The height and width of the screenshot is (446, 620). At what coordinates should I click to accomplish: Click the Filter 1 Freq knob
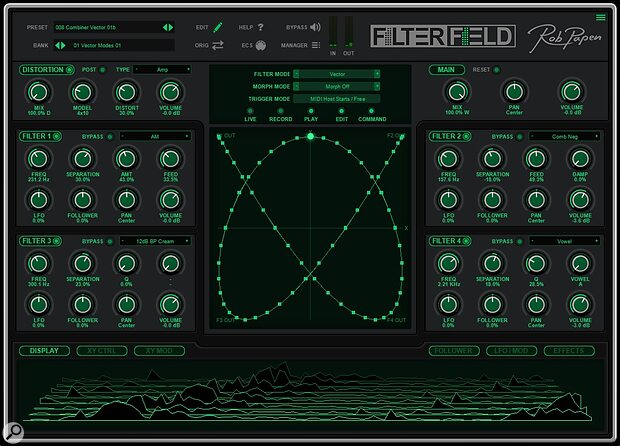click(39, 159)
